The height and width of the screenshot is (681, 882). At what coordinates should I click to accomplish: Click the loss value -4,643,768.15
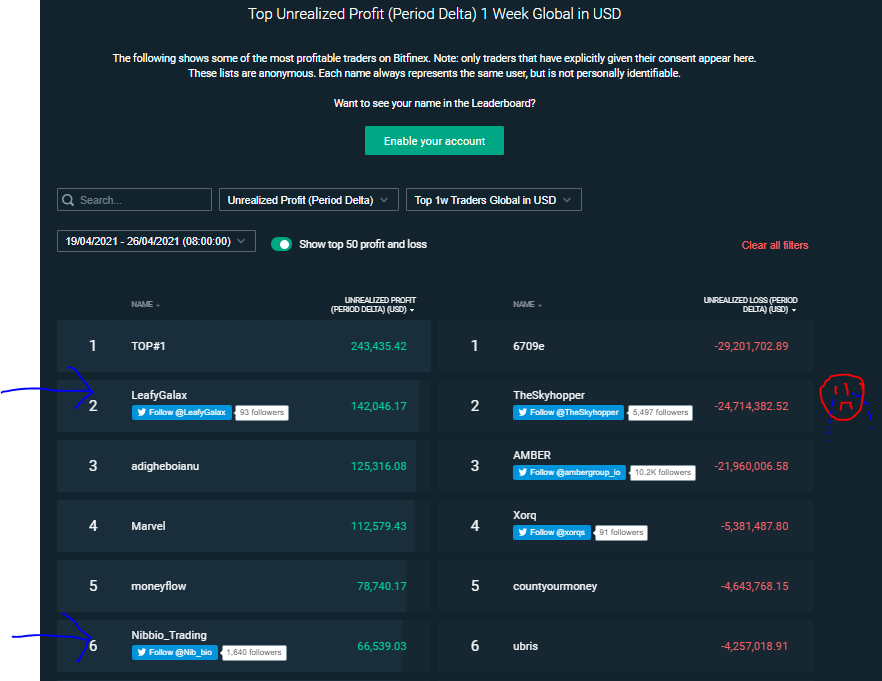755,586
